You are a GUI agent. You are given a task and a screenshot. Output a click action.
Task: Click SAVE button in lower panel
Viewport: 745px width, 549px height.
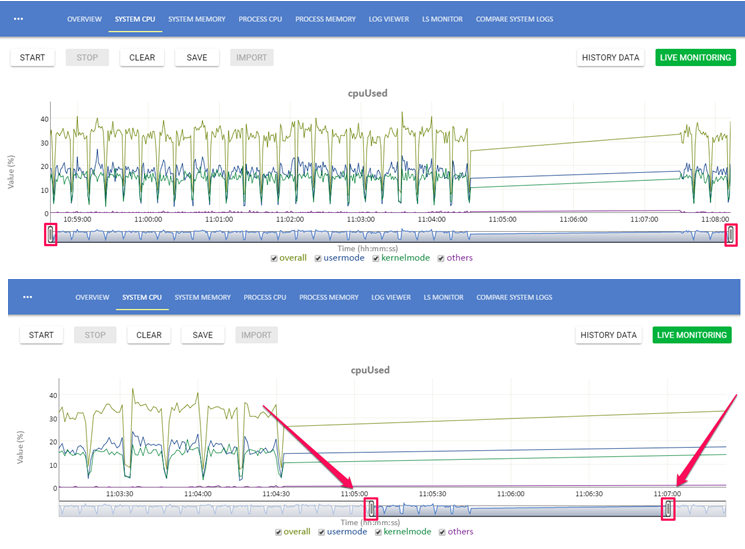click(202, 335)
